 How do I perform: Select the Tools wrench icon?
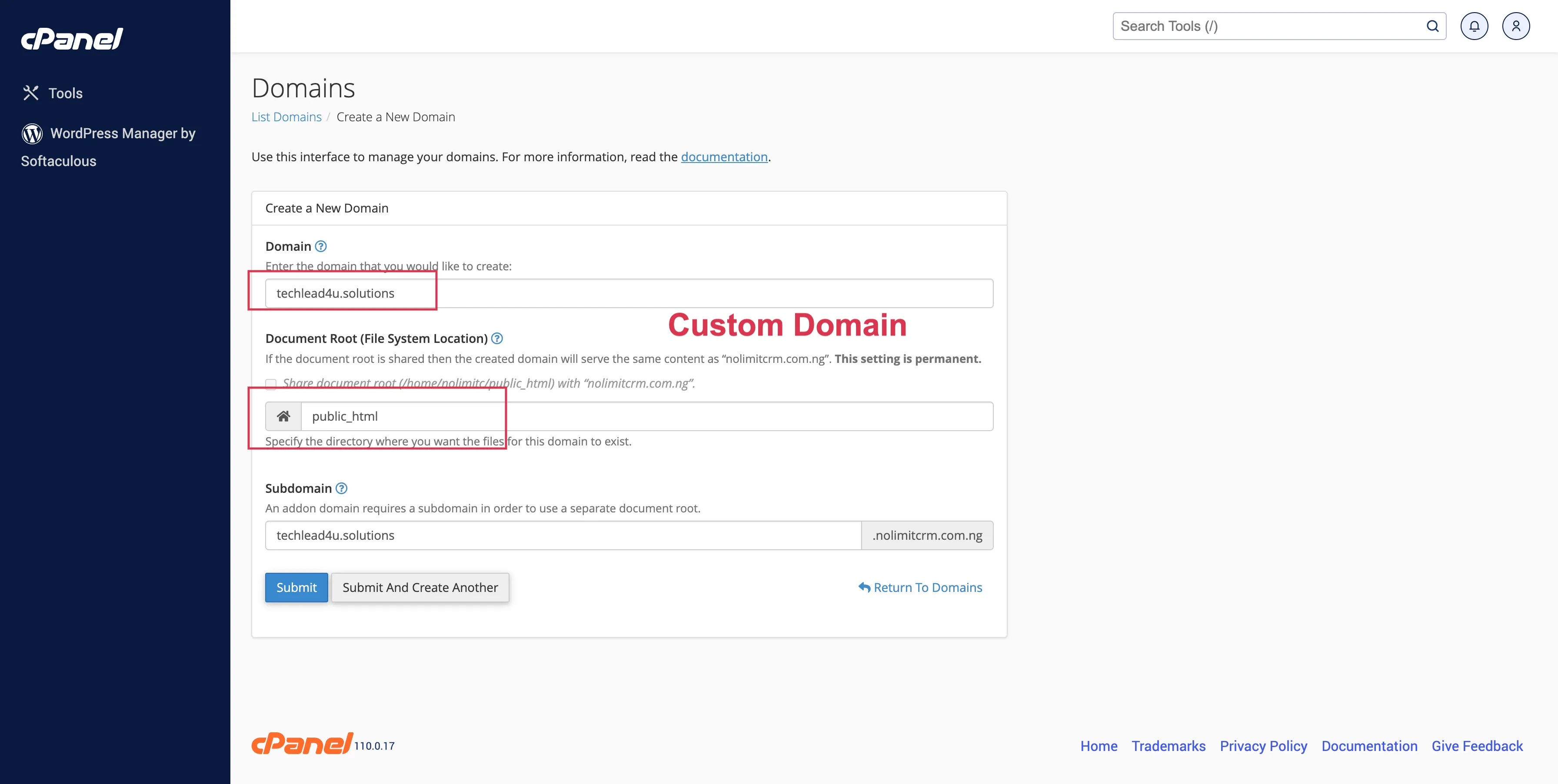(x=31, y=93)
